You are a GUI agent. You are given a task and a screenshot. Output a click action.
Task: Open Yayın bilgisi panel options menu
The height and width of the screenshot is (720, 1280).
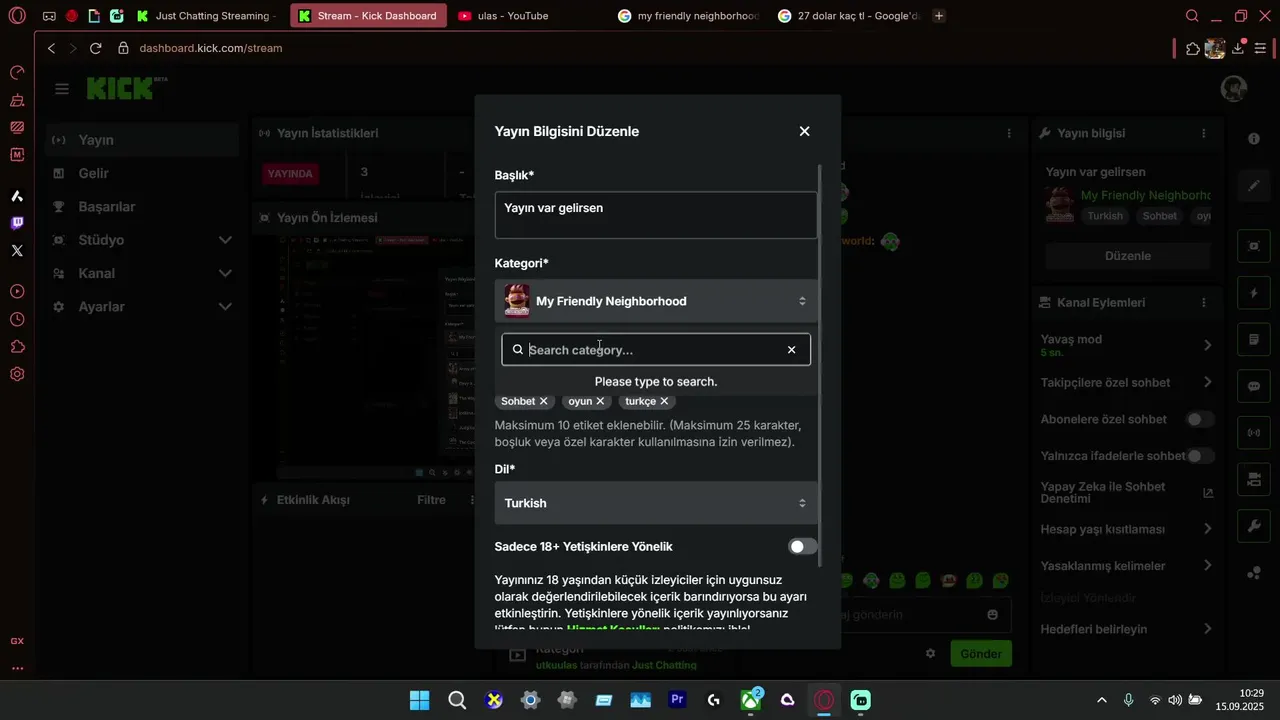[1204, 133]
